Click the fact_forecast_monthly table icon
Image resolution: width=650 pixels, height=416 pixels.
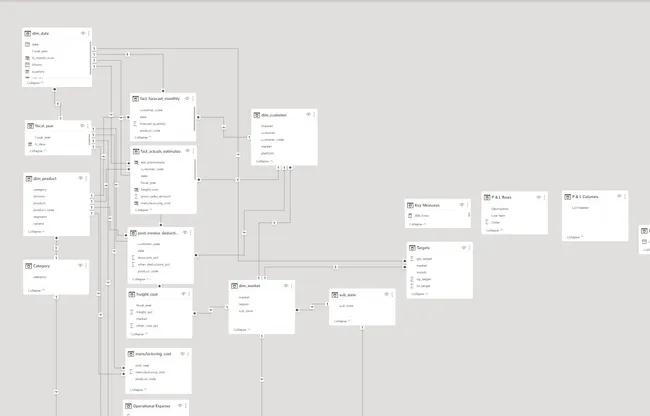tap(135, 99)
